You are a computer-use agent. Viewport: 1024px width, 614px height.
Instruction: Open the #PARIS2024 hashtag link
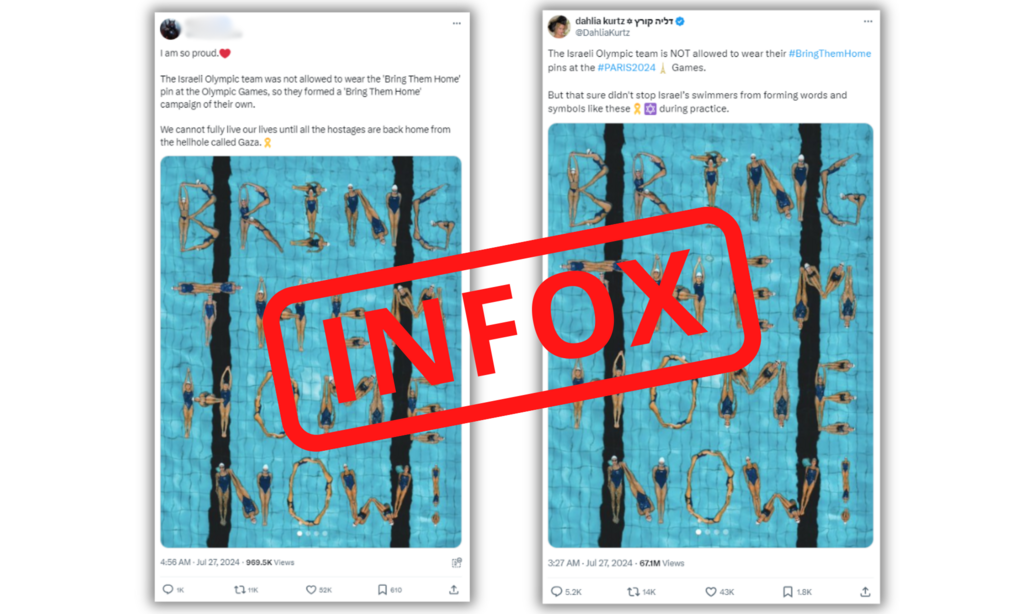pos(626,67)
